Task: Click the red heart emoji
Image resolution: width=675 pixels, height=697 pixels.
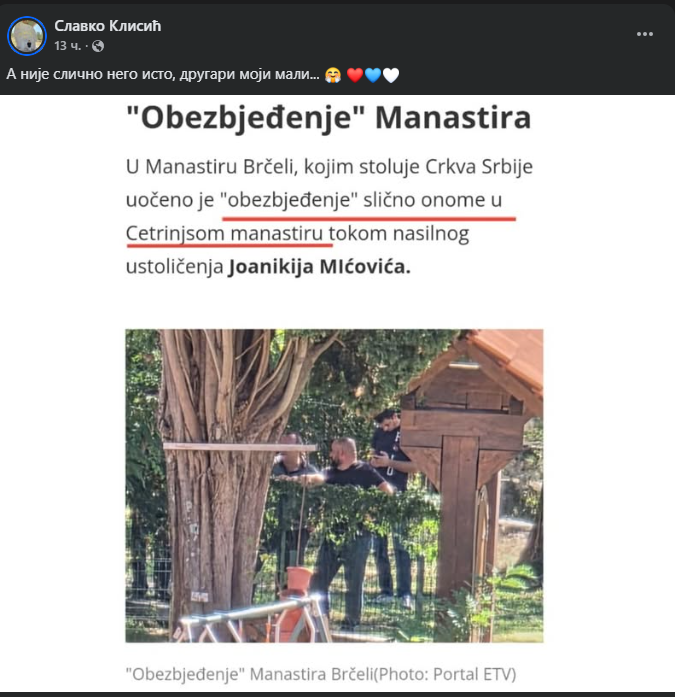Action: click(x=355, y=75)
